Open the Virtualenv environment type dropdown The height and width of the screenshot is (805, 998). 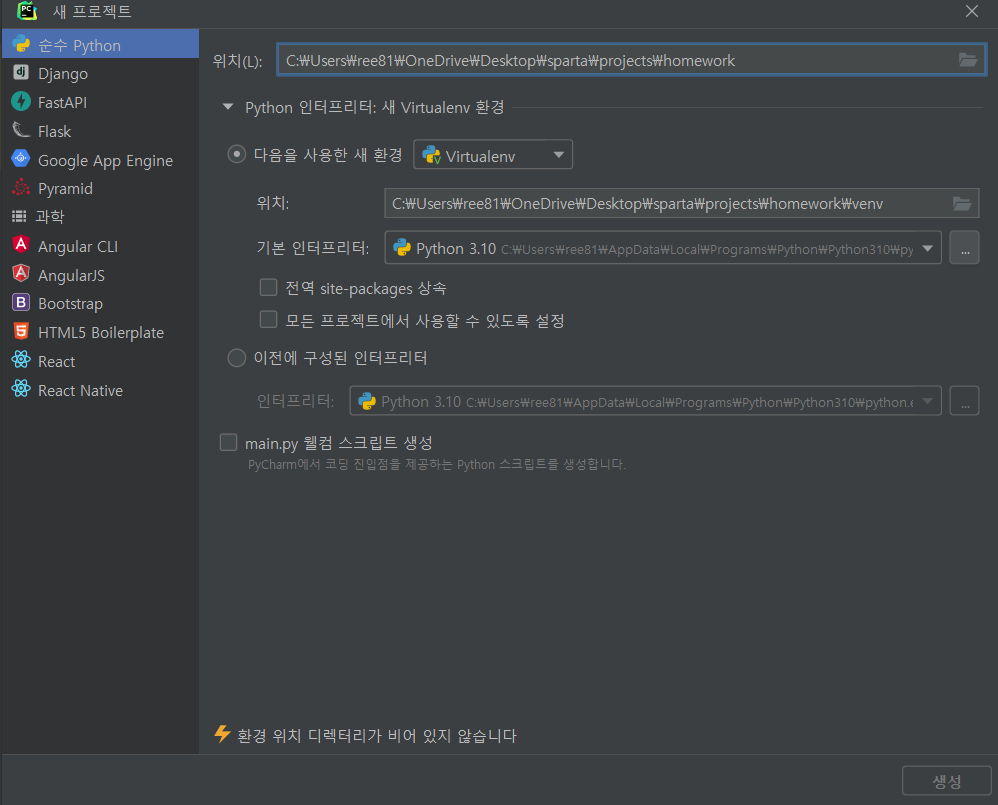point(493,155)
